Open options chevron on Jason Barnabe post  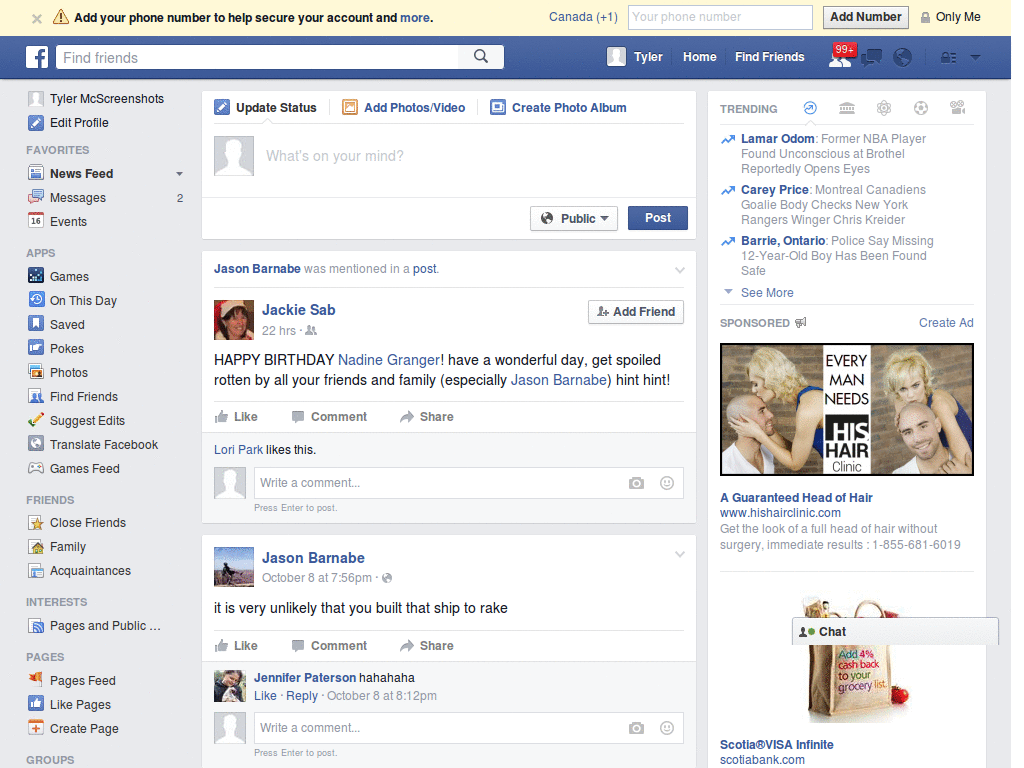680,554
